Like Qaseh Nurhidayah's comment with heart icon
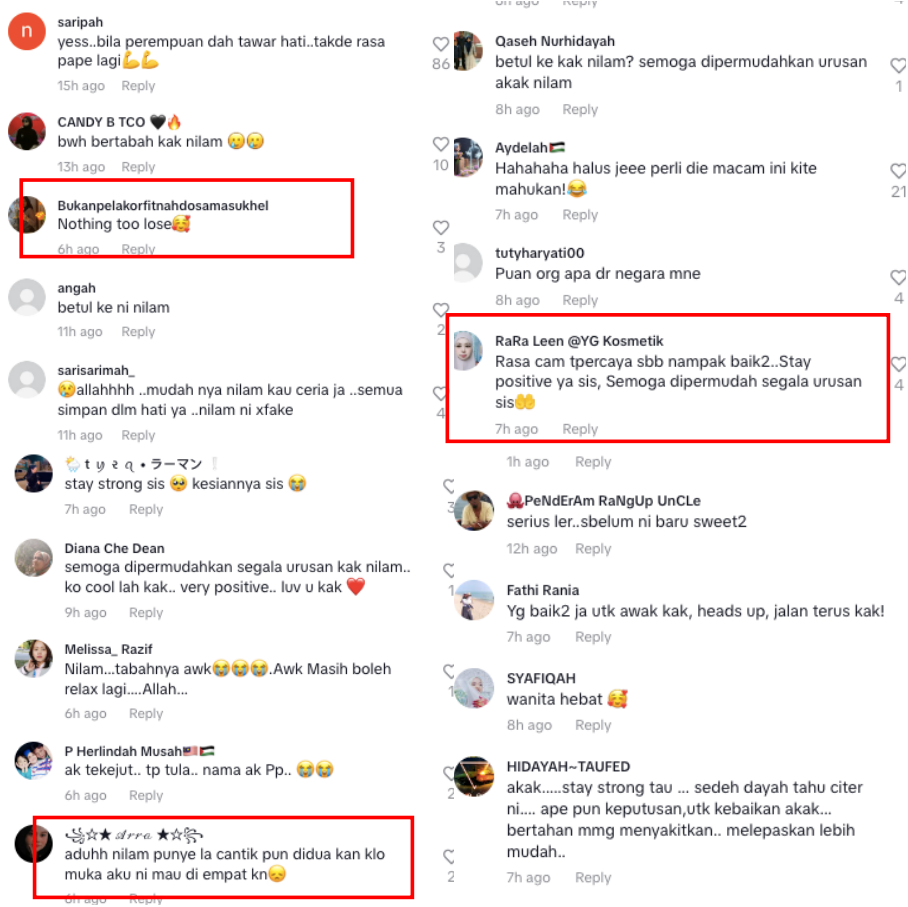908x907 pixels. [x=898, y=66]
